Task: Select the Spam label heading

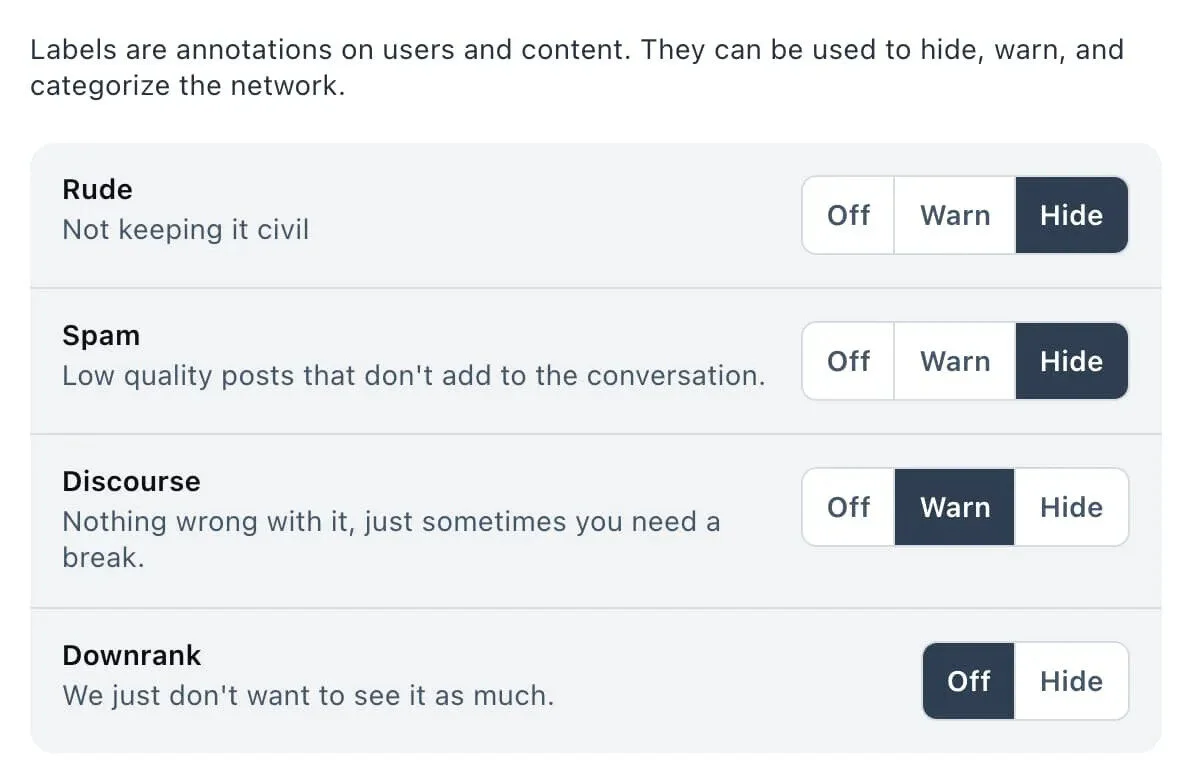Action: 101,335
